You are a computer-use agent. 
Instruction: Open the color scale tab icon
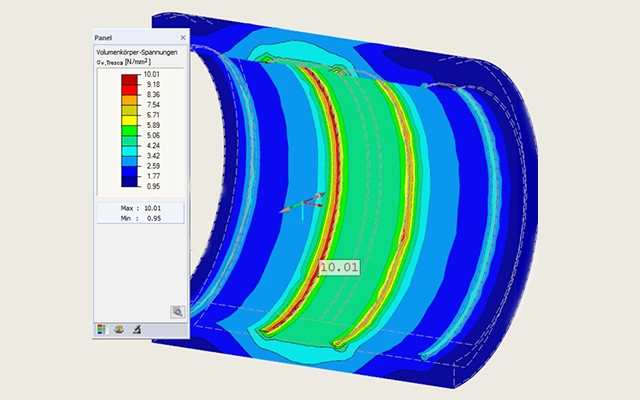pos(101,329)
